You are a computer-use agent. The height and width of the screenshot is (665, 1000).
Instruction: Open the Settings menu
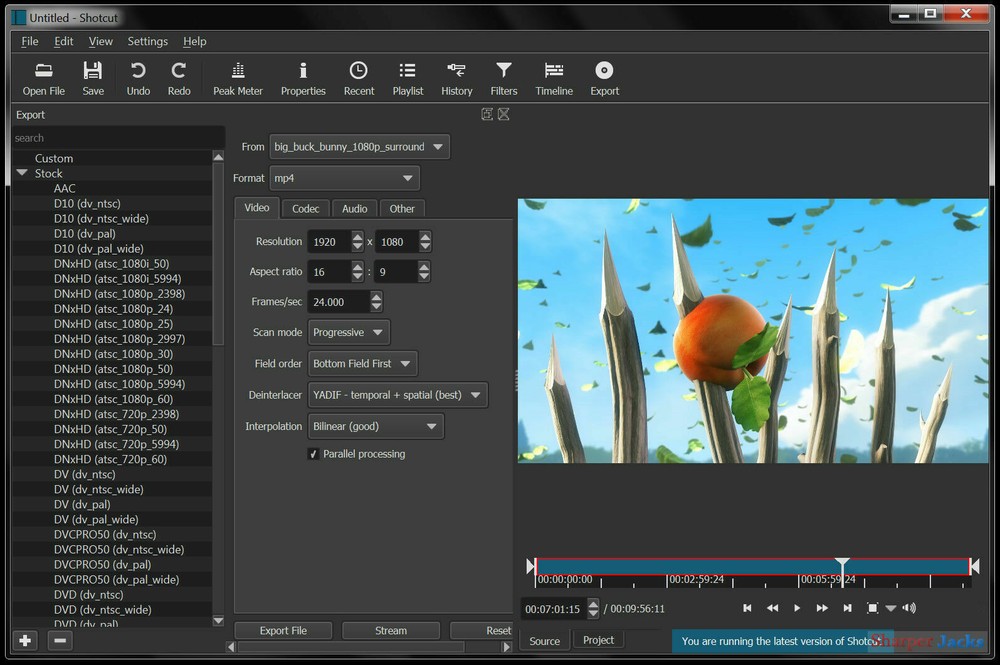point(147,41)
